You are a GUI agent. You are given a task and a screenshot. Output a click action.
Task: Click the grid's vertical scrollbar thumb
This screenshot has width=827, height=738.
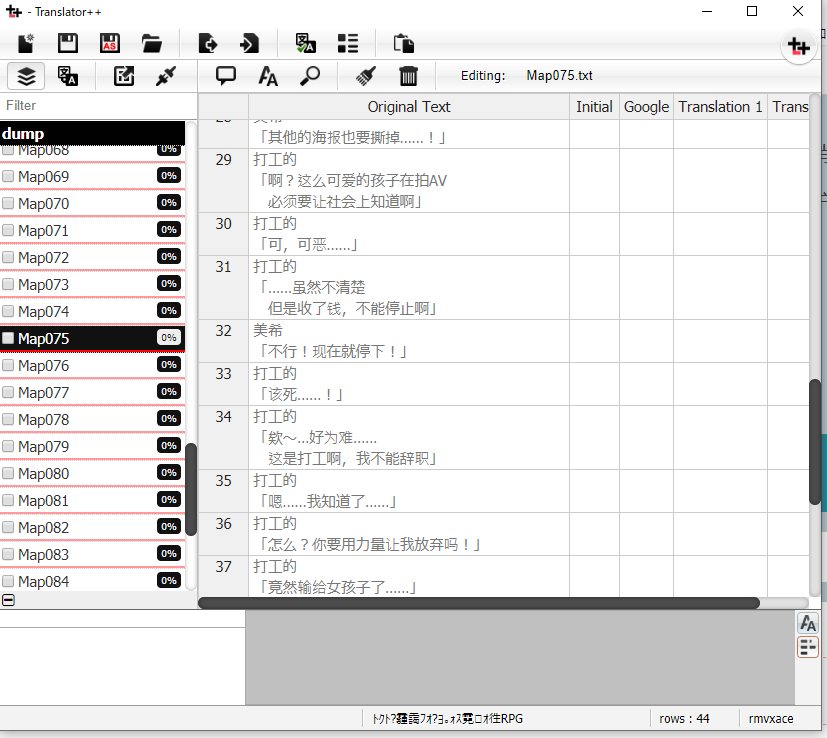(815, 442)
